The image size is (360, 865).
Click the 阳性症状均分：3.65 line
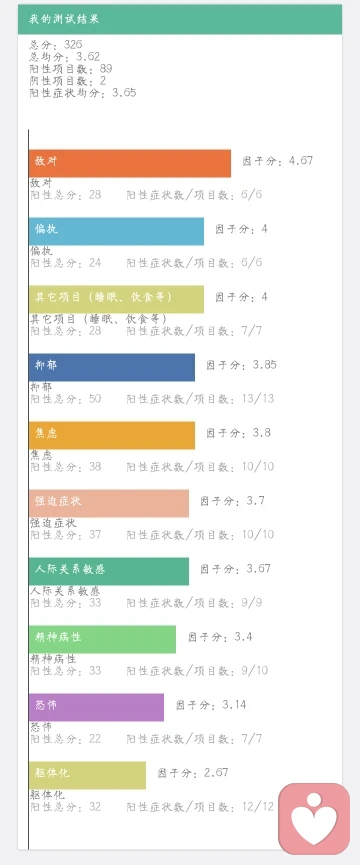[x=83, y=93]
